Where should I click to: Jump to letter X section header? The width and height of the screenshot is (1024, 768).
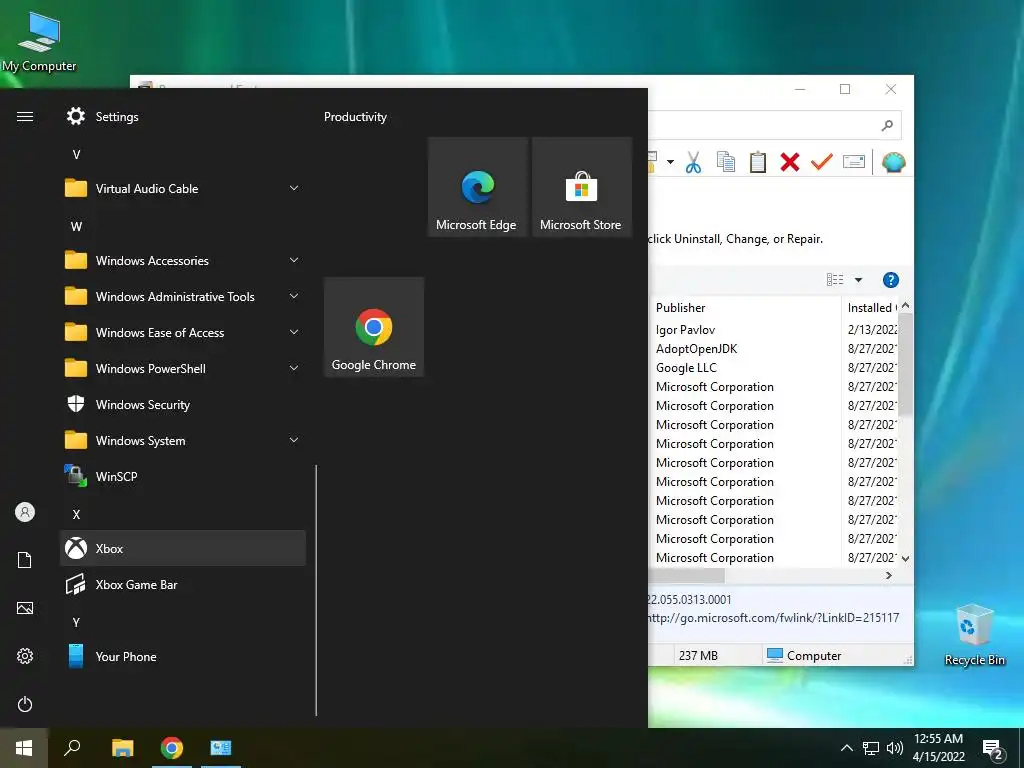[x=76, y=515]
